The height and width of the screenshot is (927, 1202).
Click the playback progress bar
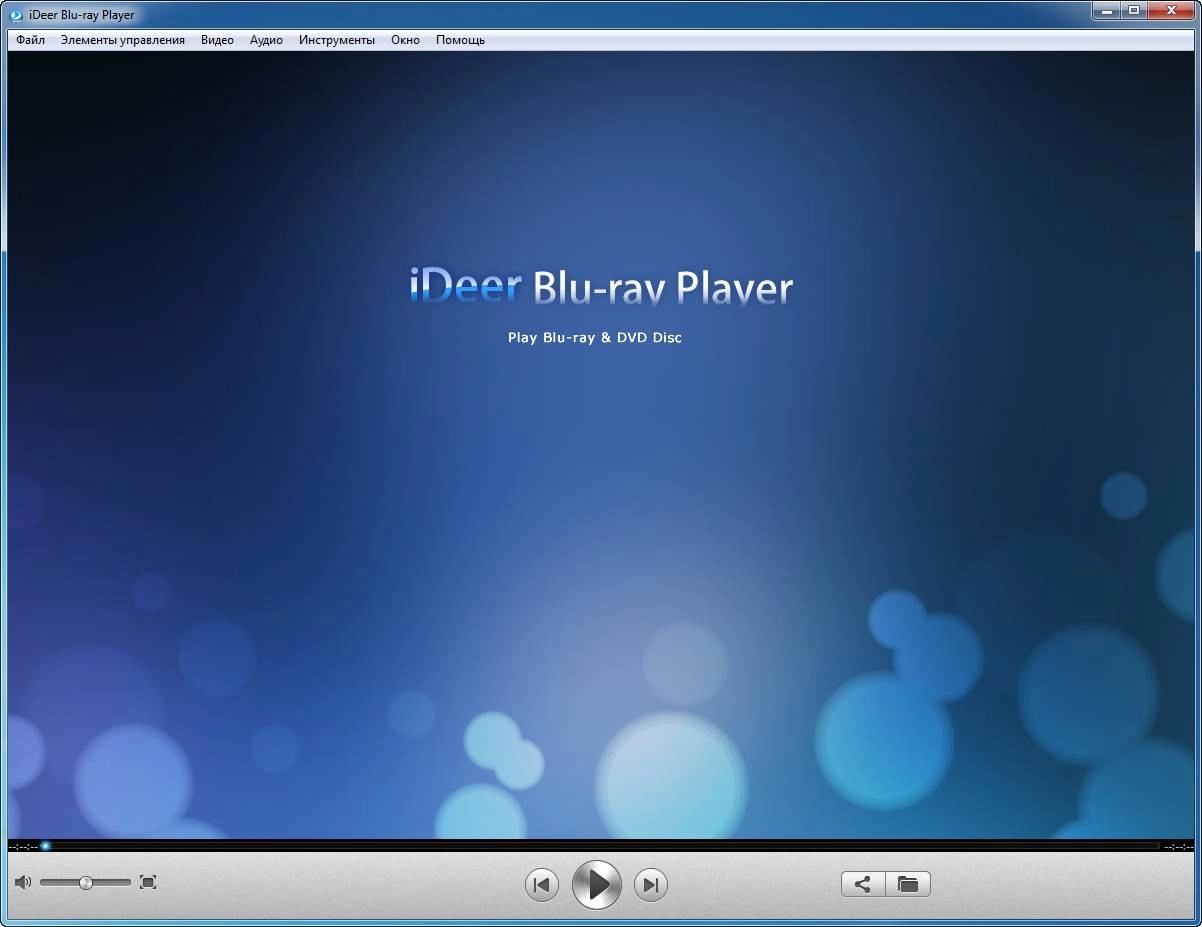(601, 846)
